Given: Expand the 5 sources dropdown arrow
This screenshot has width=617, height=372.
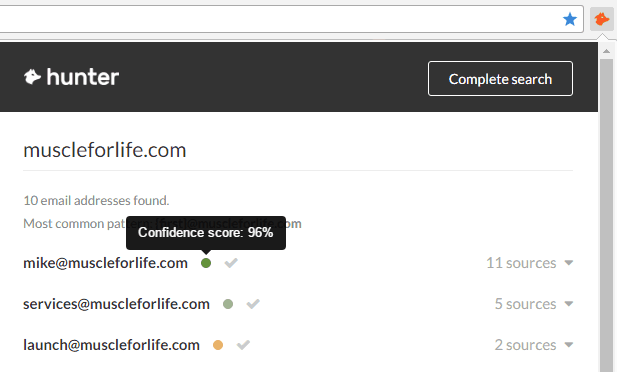Looking at the screenshot, I should click(x=569, y=304).
